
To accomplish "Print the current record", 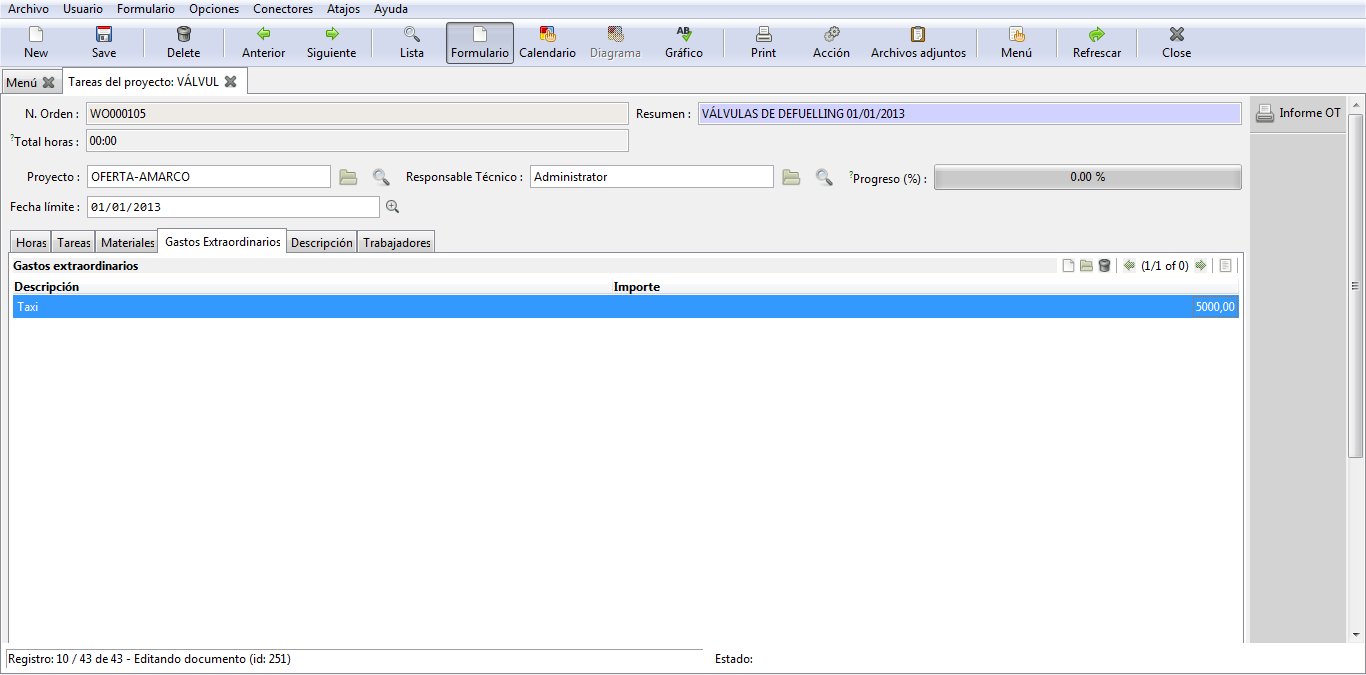I will pyautogui.click(x=764, y=43).
